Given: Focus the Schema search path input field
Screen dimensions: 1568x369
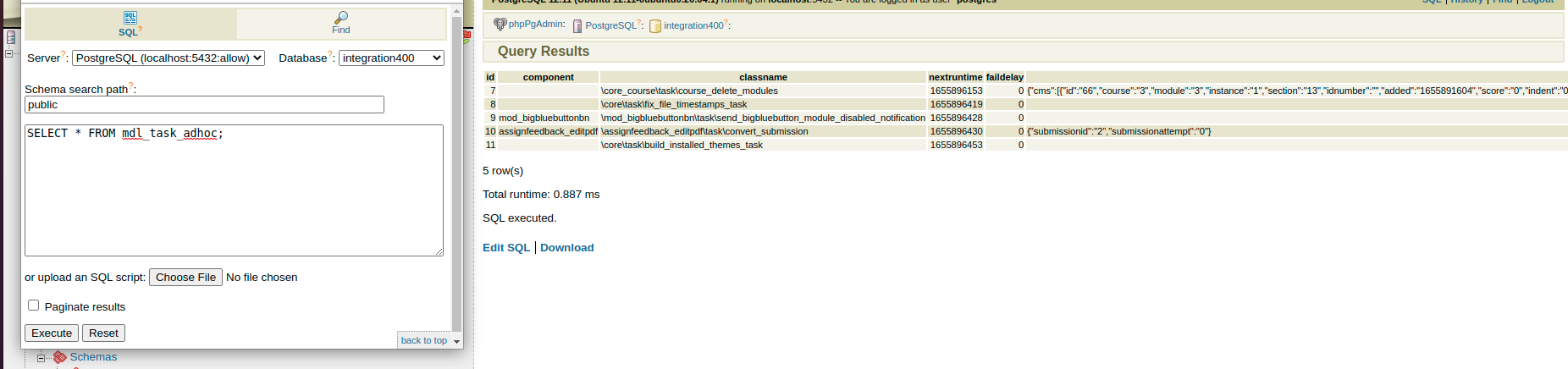Looking at the screenshot, I should (204, 105).
